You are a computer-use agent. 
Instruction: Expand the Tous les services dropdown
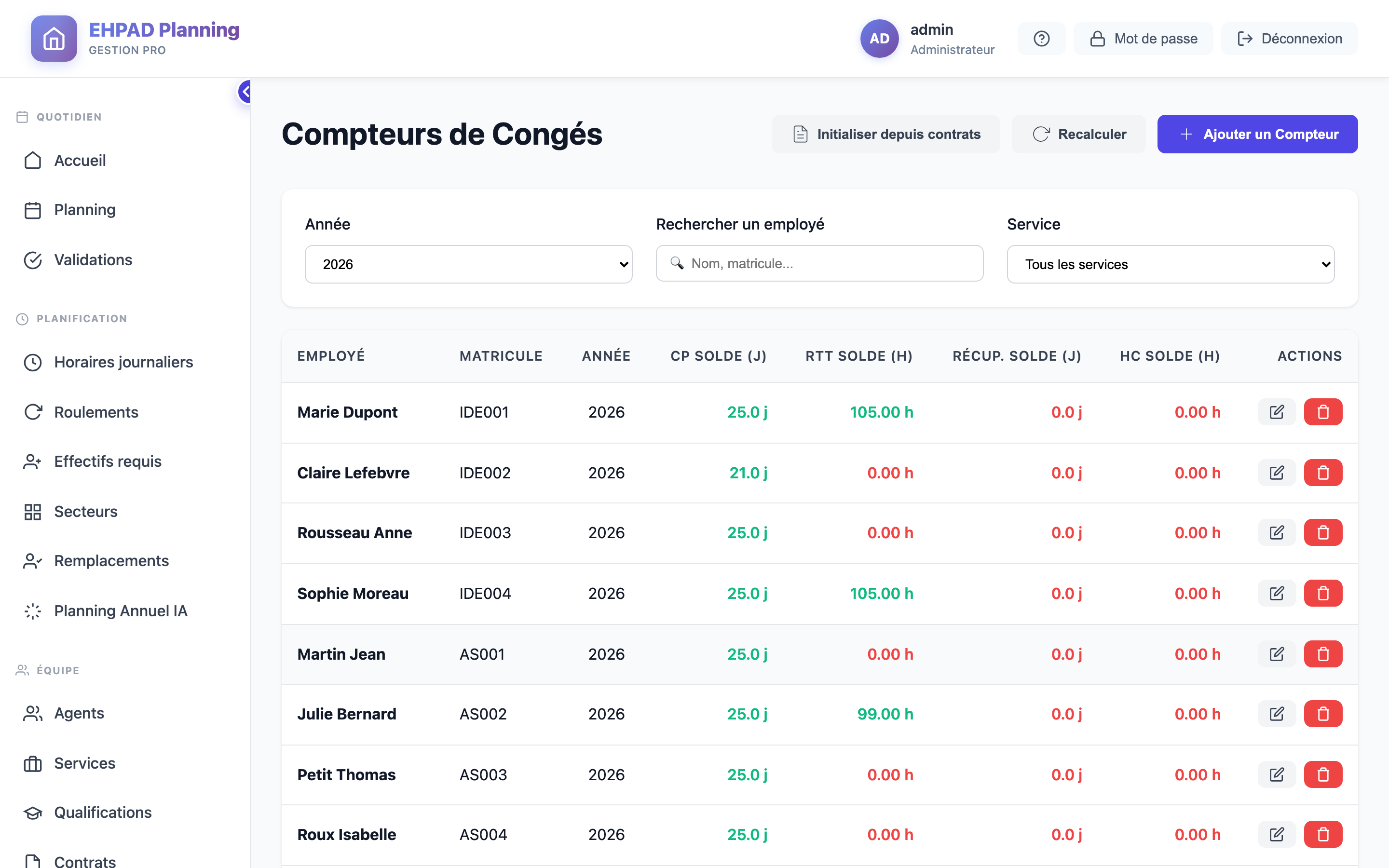[x=1171, y=264]
